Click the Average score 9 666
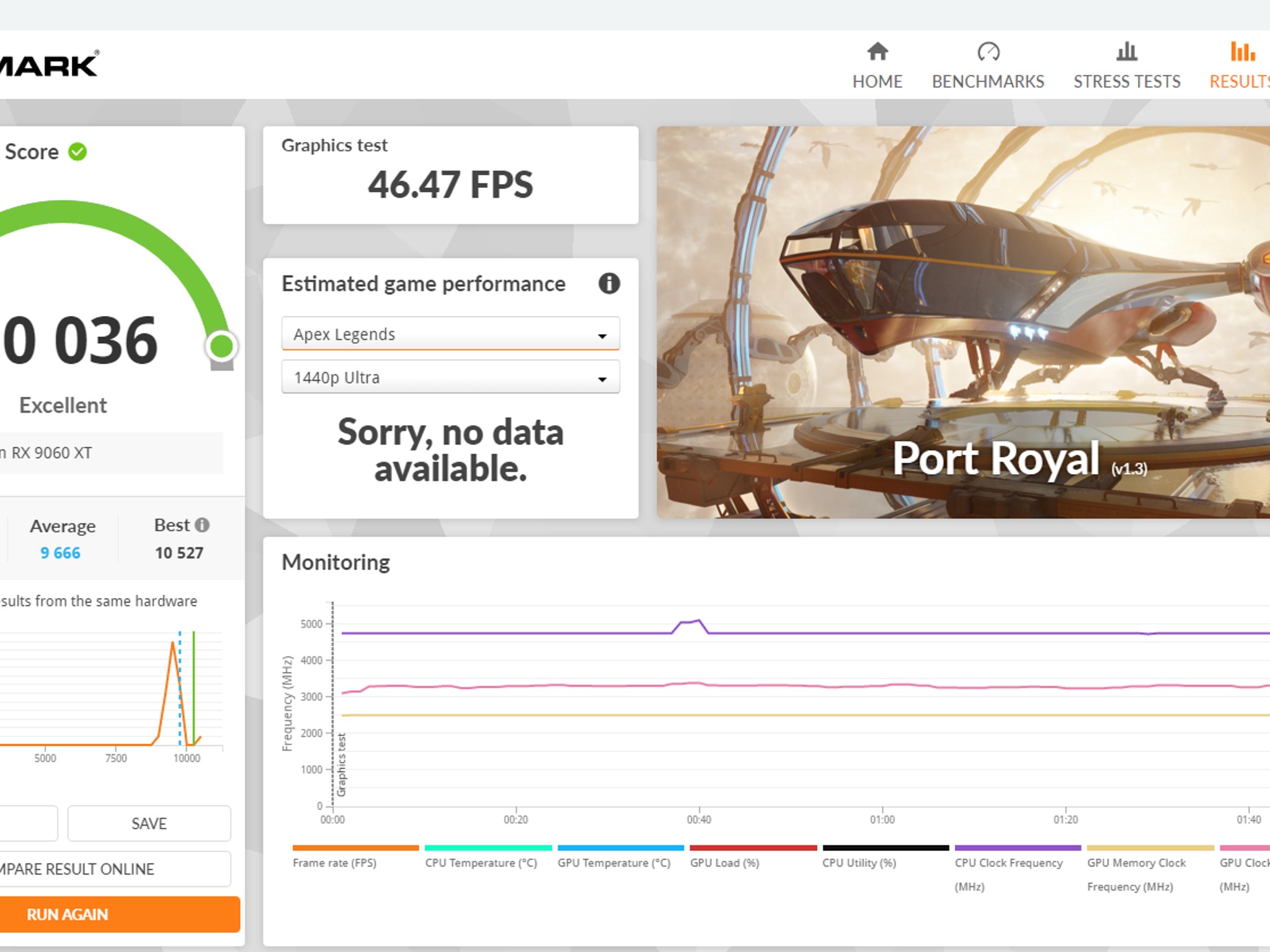 [x=60, y=553]
